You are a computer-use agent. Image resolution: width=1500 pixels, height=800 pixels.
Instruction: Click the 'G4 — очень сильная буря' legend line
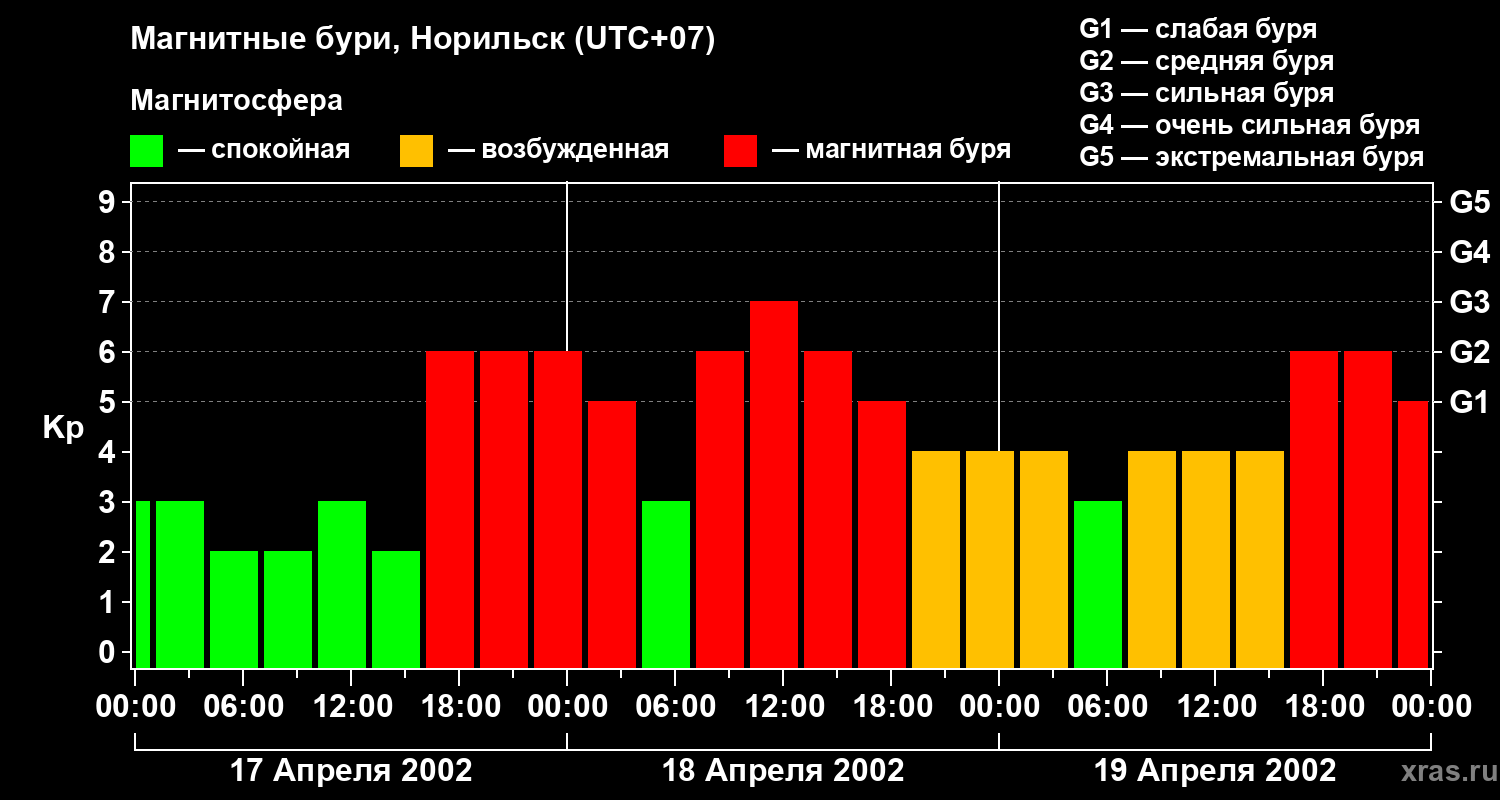(x=1250, y=125)
